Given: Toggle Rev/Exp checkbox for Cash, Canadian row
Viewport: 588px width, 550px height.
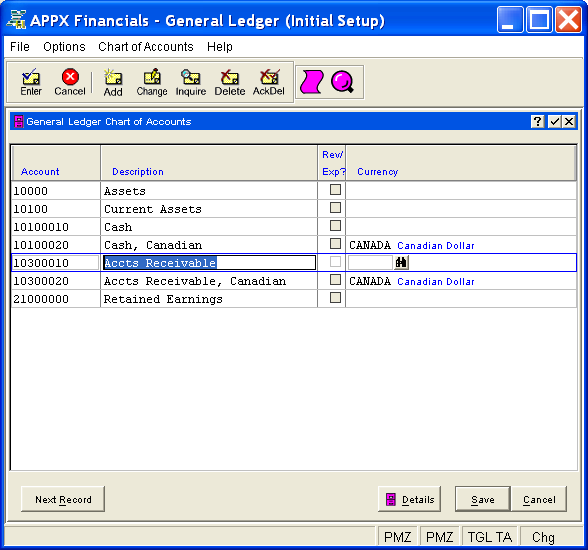Looking at the screenshot, I should coord(335,244).
